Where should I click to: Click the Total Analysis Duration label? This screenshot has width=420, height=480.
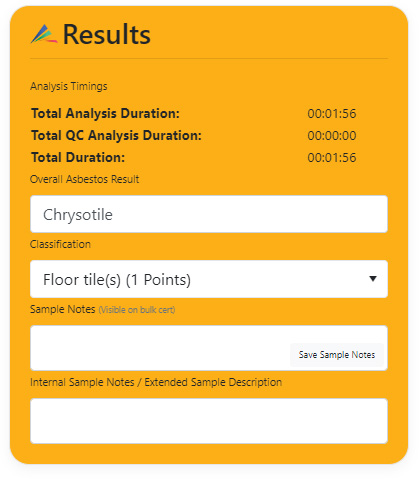(105, 113)
